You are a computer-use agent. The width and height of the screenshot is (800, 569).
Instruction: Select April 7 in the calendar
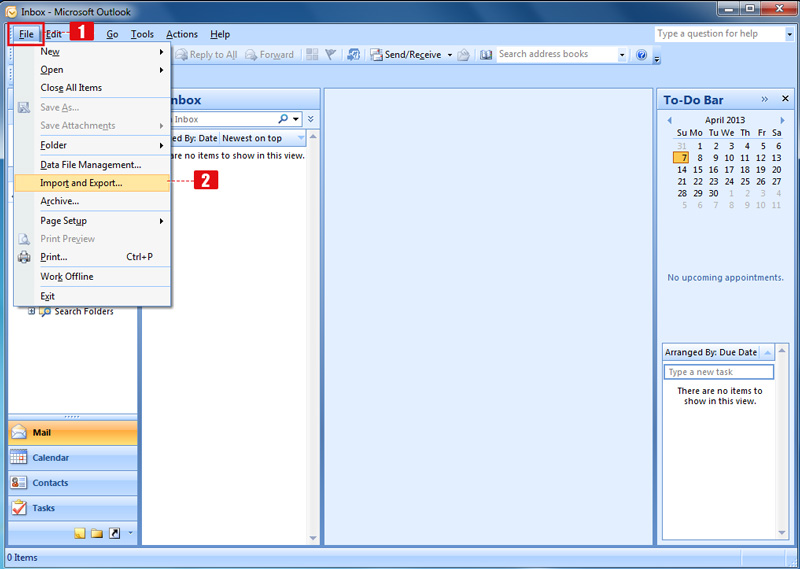click(x=681, y=158)
